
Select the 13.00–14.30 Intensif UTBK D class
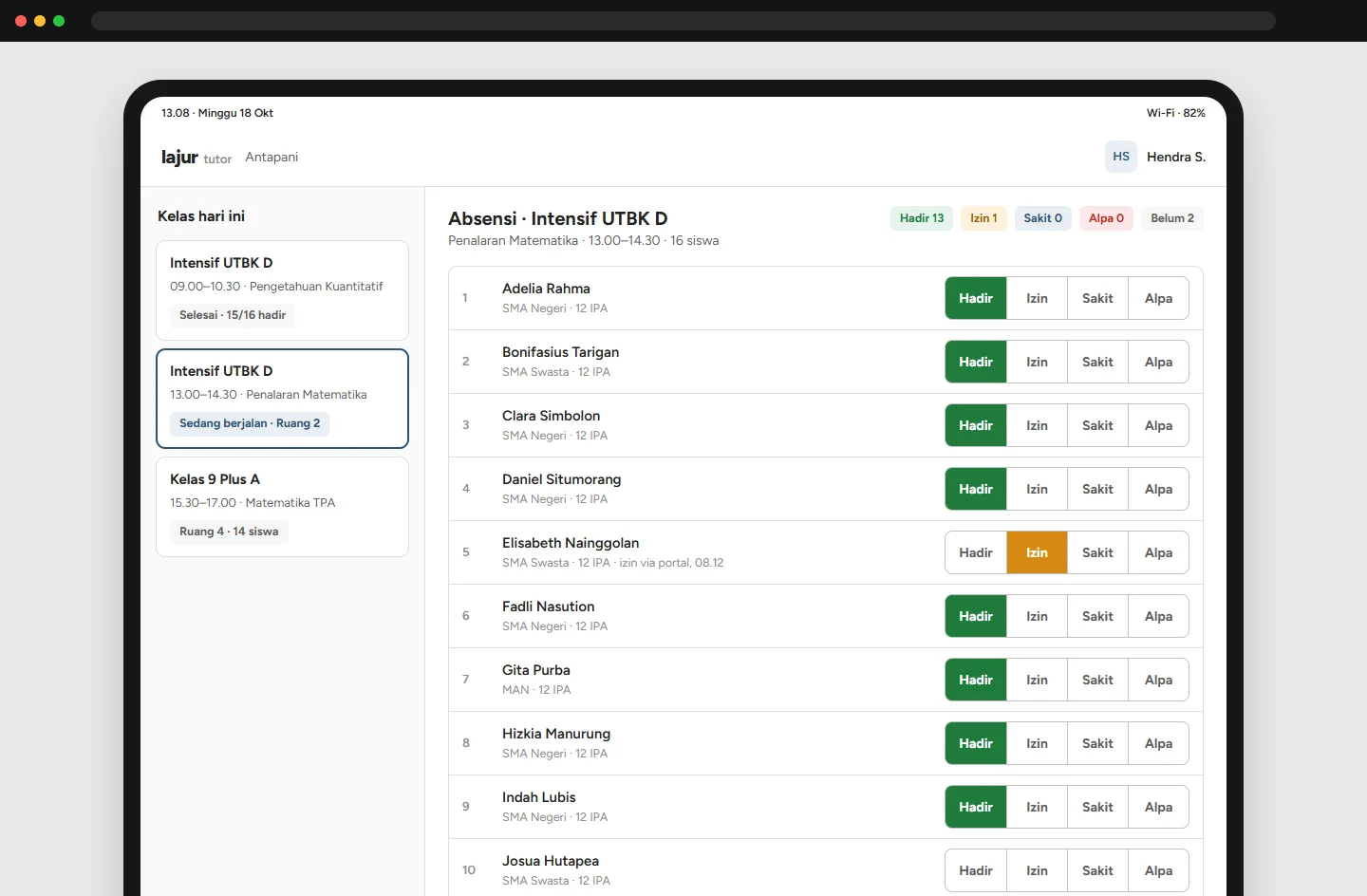point(282,399)
